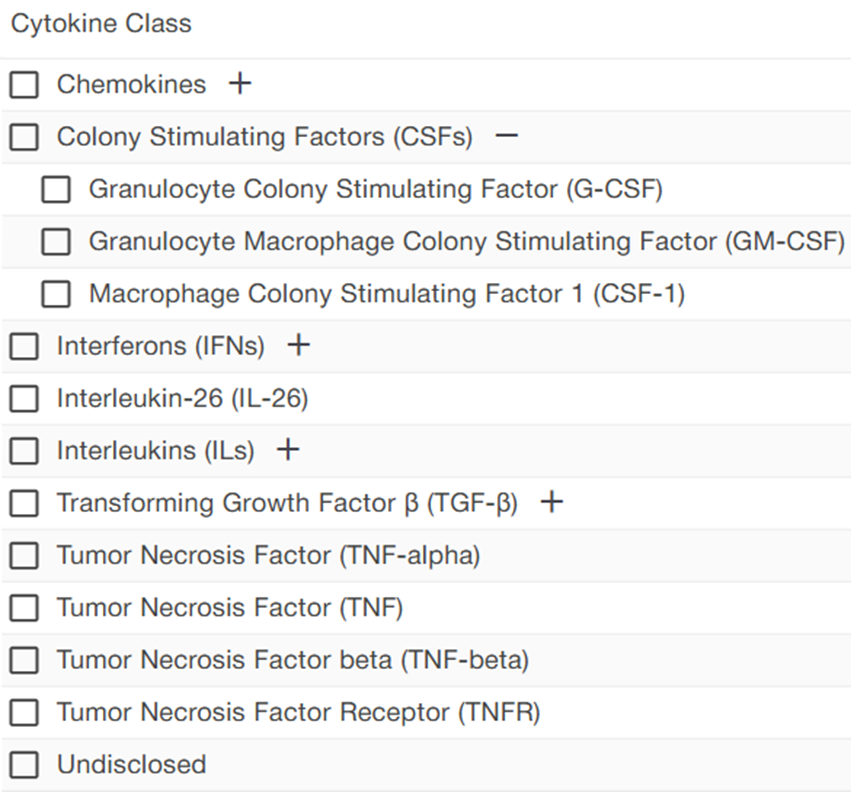Expand Interleukins (ILs) using plus icon
Viewport: 851px width, 792px height.
point(288,450)
